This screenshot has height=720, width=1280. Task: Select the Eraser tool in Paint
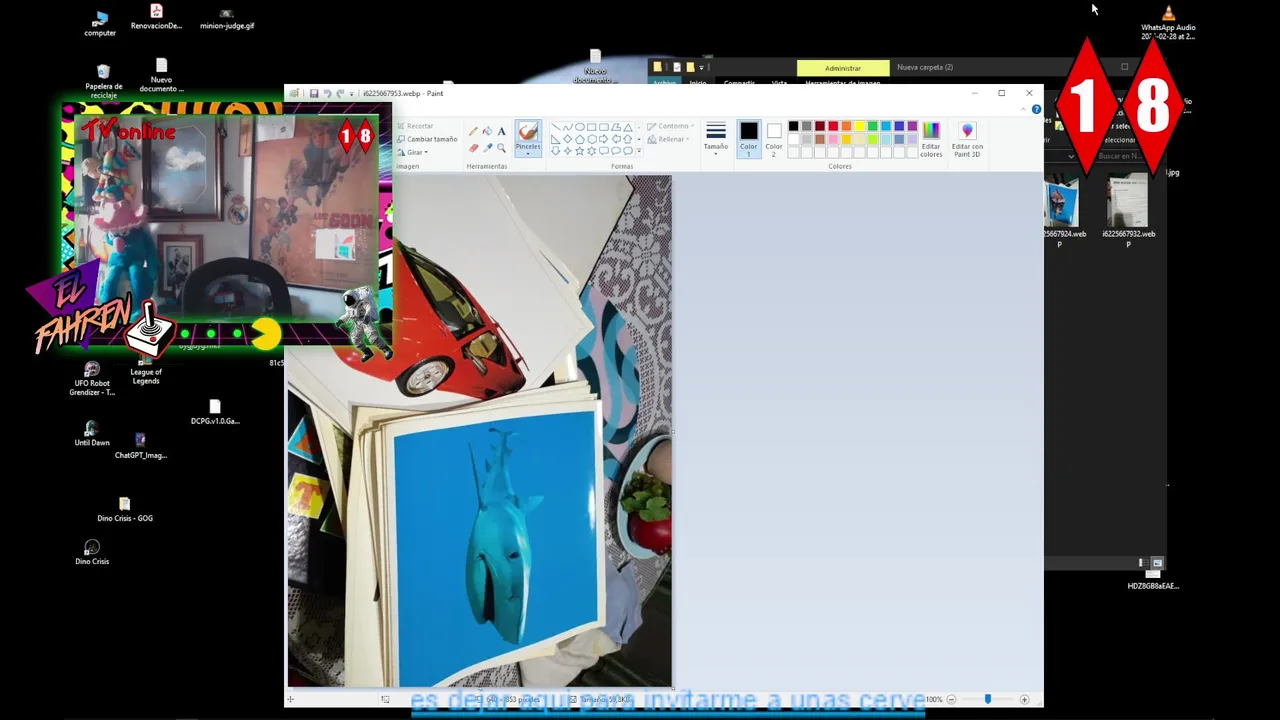click(473, 148)
